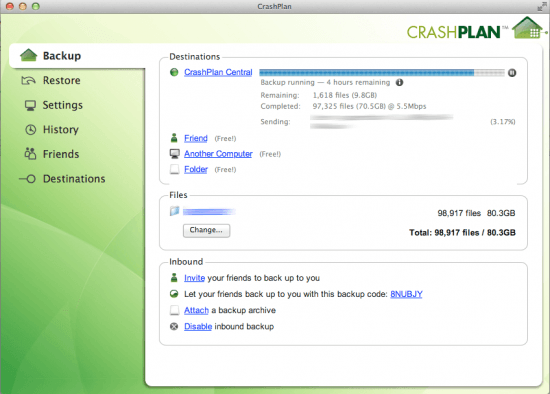This screenshot has width=550, height=394.
Task: Pause the CrashPlan Central backup
Action: pos(512,73)
